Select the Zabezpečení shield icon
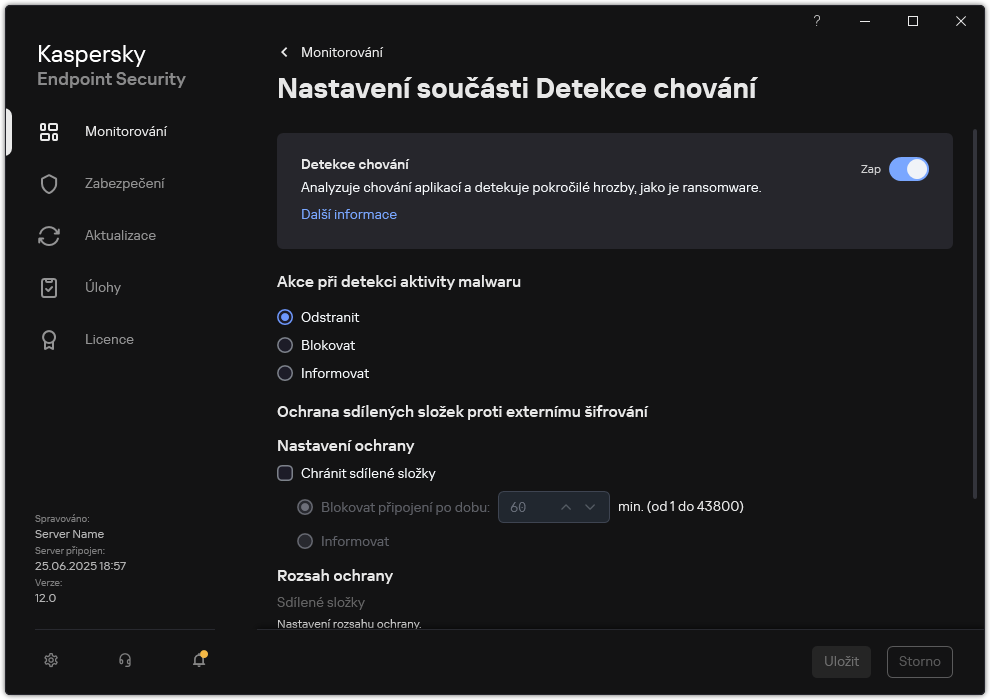The height and width of the screenshot is (700, 990). click(x=49, y=183)
